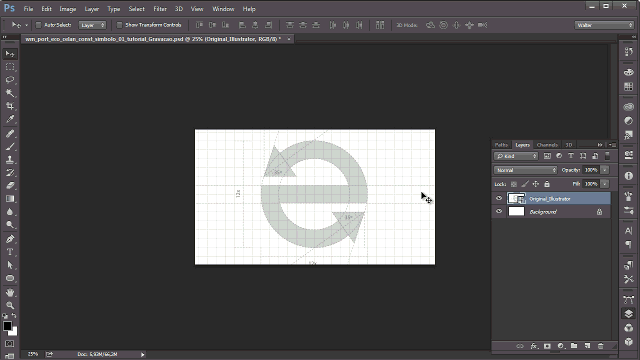The width and height of the screenshot is (640, 360).
Task: Switch to the Channels tab
Action: (x=547, y=145)
